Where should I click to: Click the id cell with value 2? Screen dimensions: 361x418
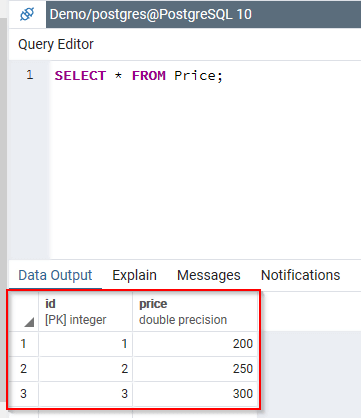pyautogui.click(x=86, y=369)
